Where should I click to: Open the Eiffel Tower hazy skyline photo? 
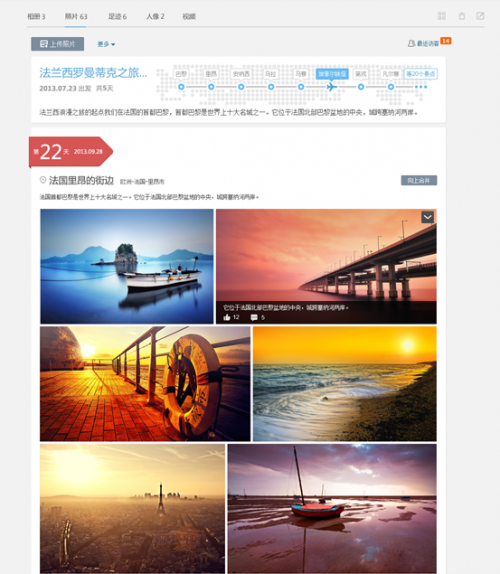pyautogui.click(x=133, y=508)
